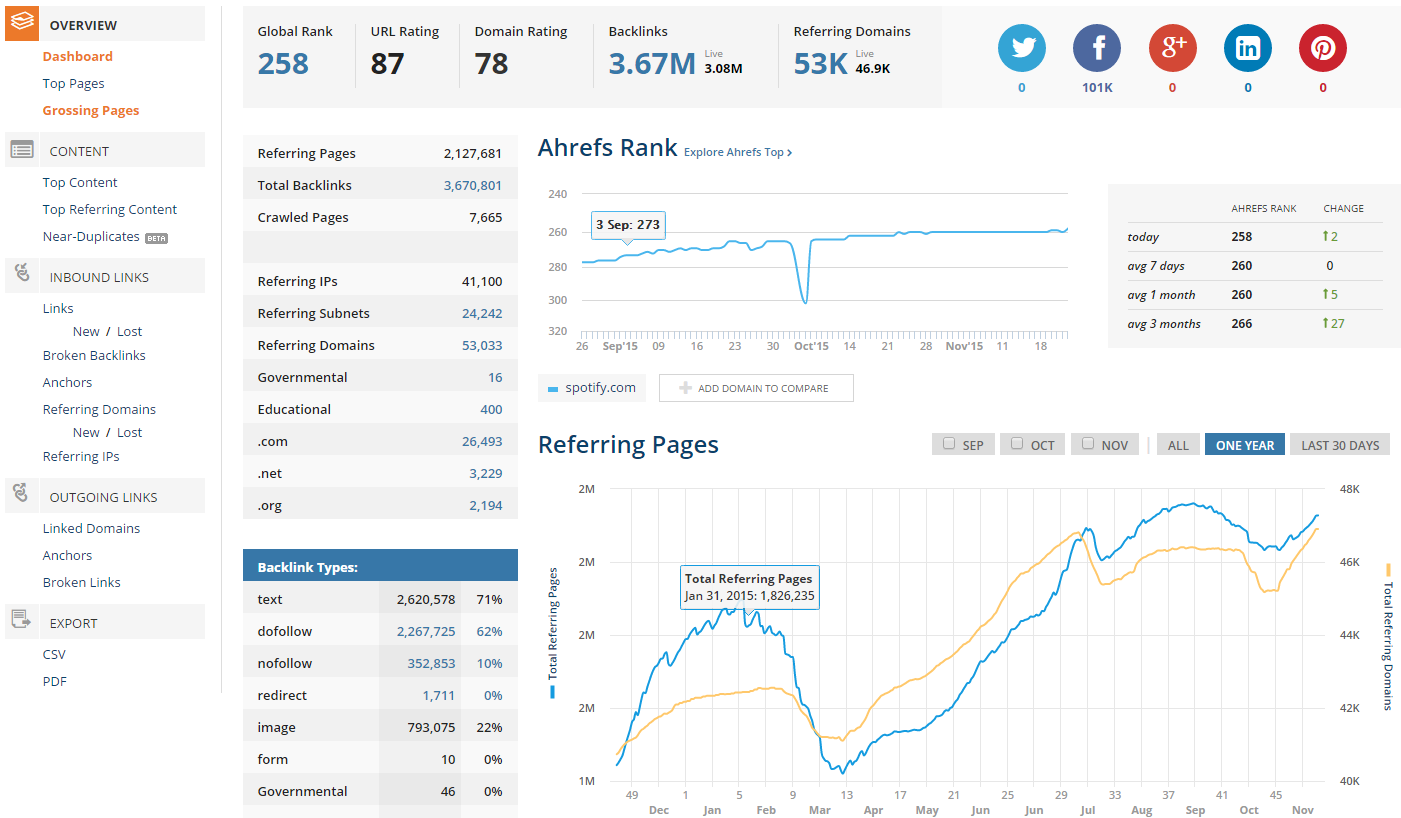Click the spotify.com blue legend swatch

[553, 389]
